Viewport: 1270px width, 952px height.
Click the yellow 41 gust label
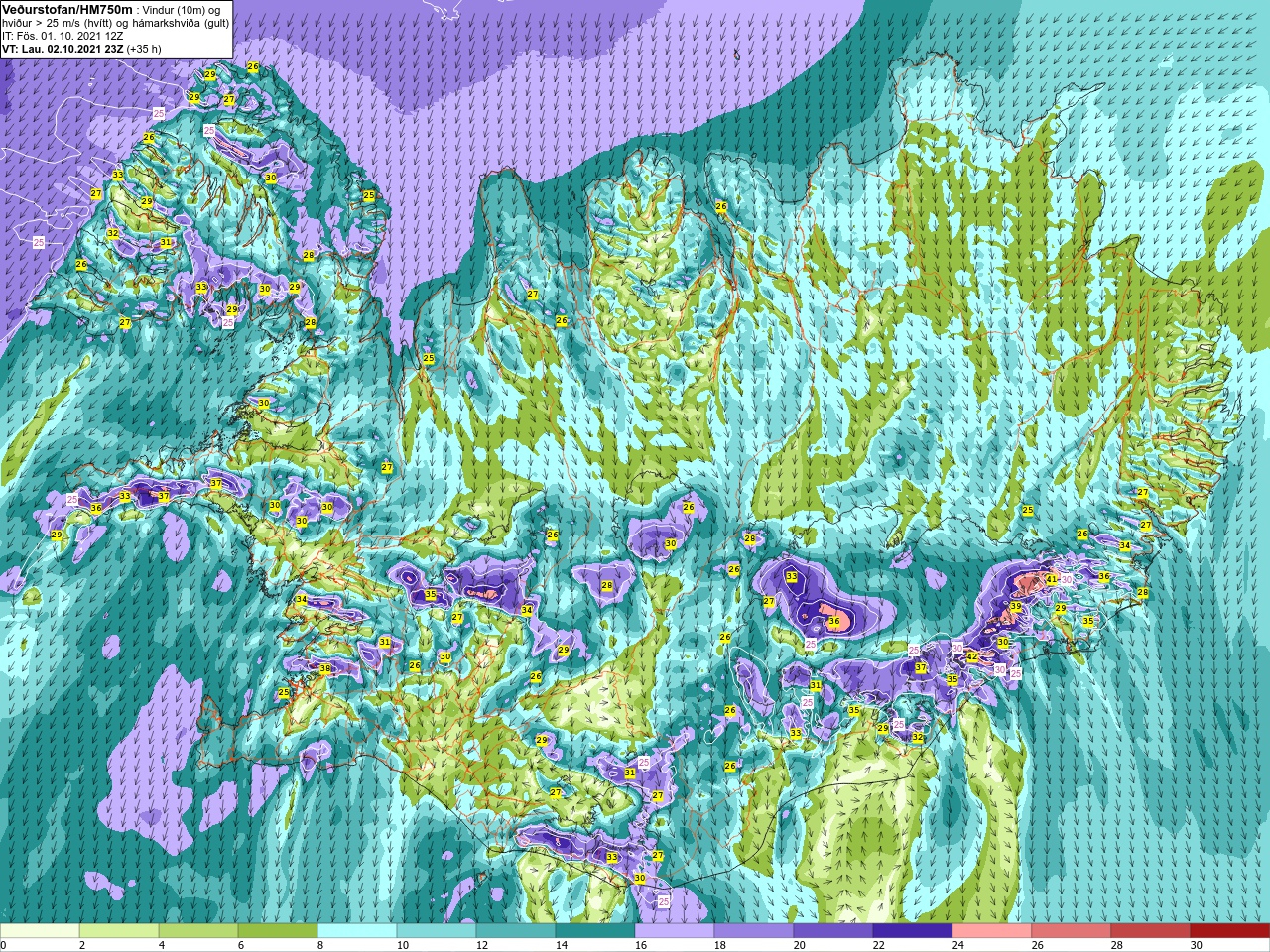(x=1051, y=579)
